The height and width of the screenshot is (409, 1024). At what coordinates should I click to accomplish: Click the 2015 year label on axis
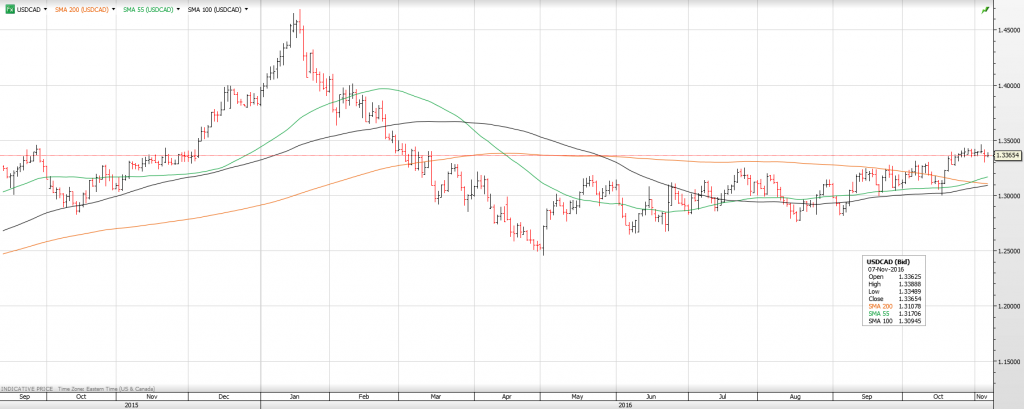pyautogui.click(x=131, y=404)
